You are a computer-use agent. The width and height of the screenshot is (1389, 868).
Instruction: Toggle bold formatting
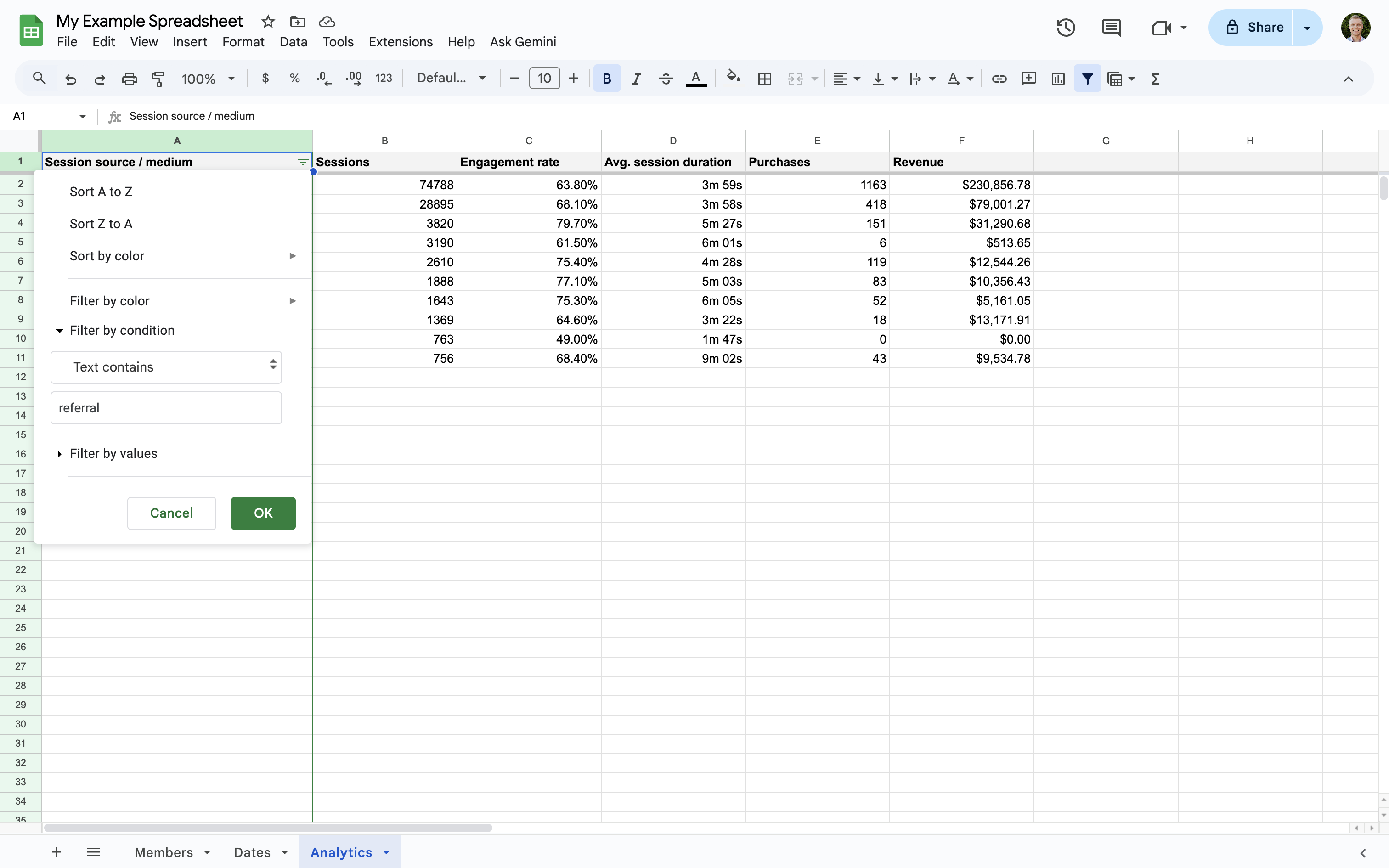click(x=607, y=79)
